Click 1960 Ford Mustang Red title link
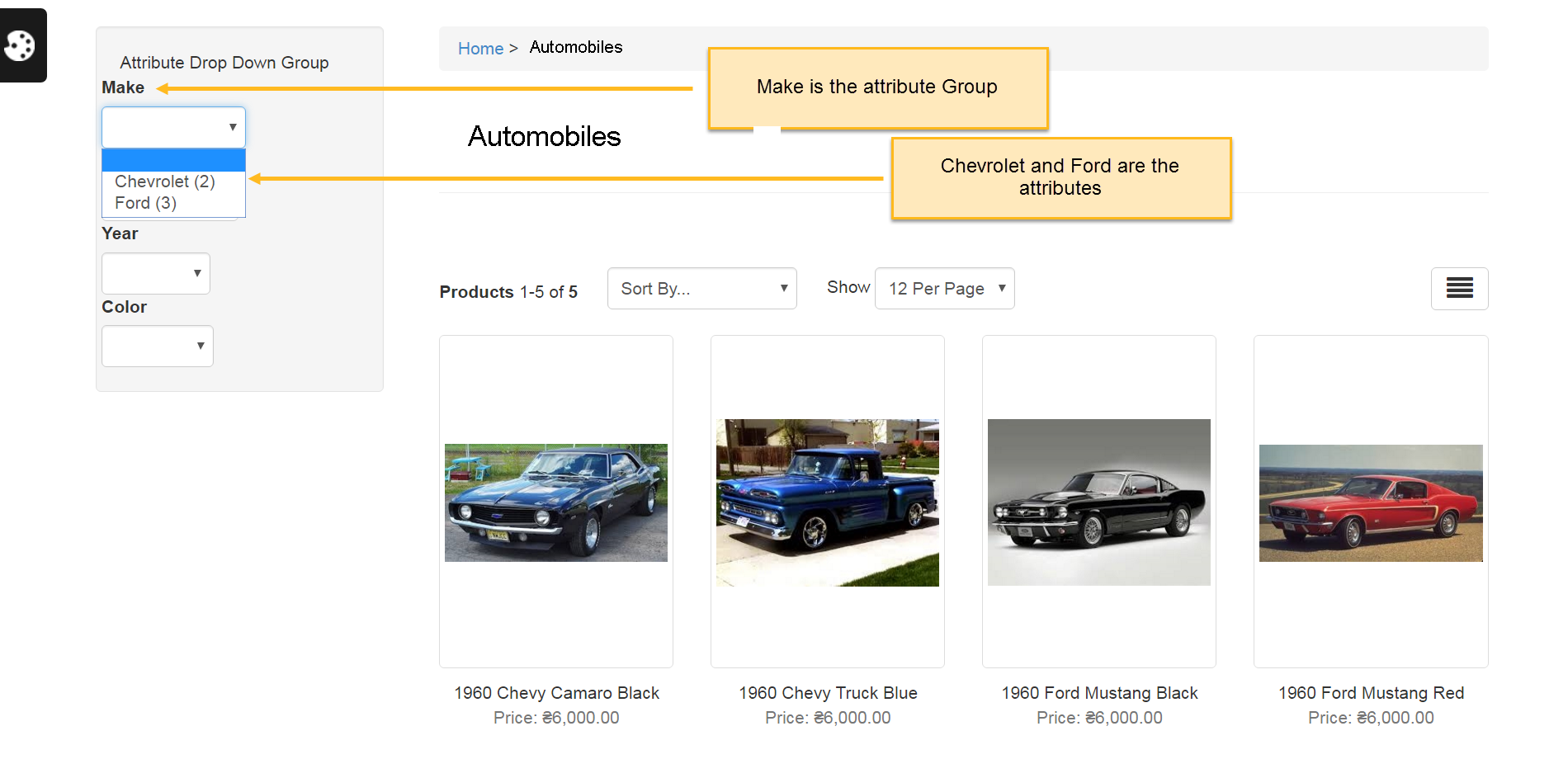 (x=1371, y=693)
